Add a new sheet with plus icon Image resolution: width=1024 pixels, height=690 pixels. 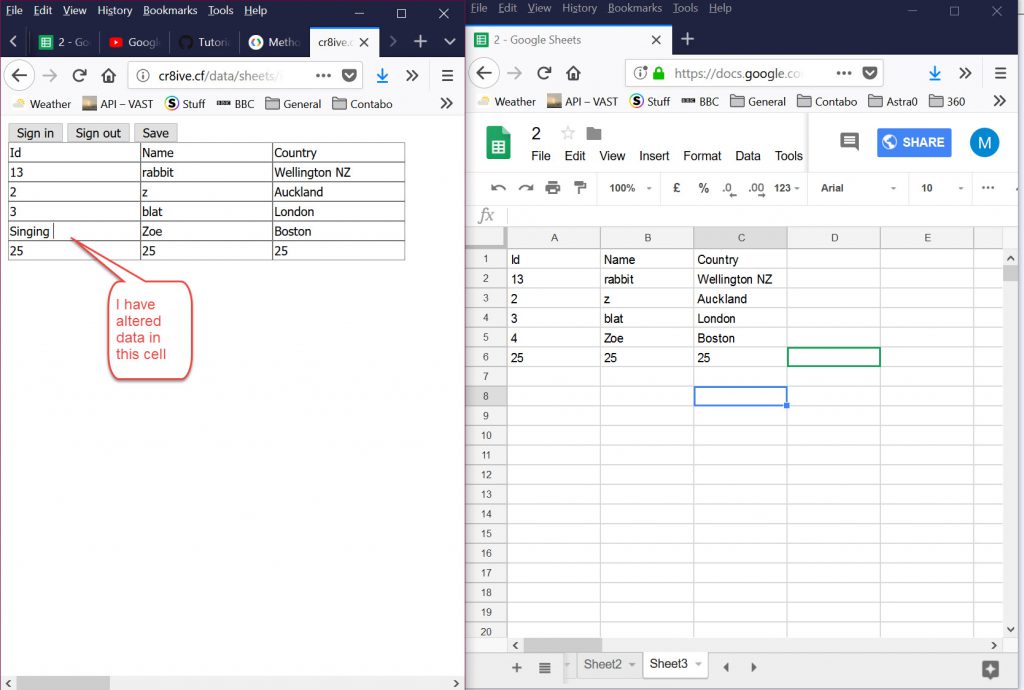click(x=517, y=667)
